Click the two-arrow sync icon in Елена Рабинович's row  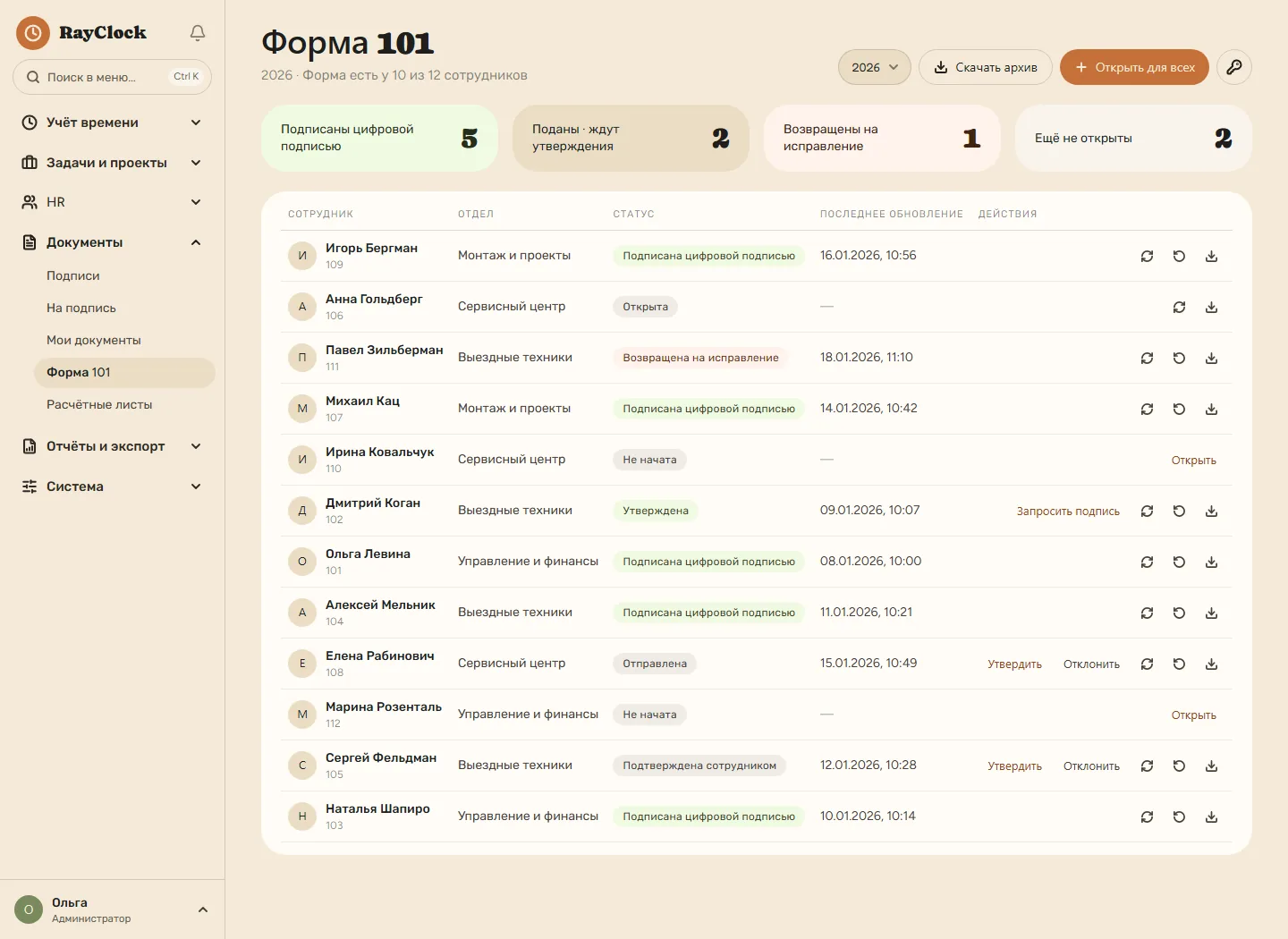tap(1147, 664)
